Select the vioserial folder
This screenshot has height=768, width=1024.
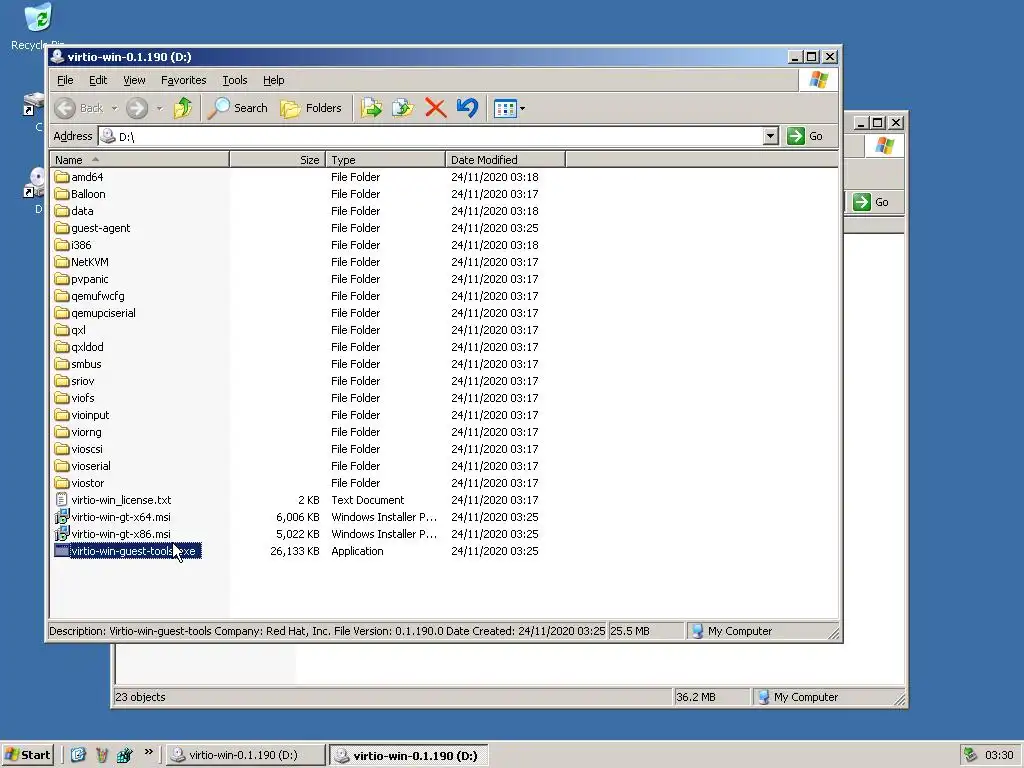(83, 466)
